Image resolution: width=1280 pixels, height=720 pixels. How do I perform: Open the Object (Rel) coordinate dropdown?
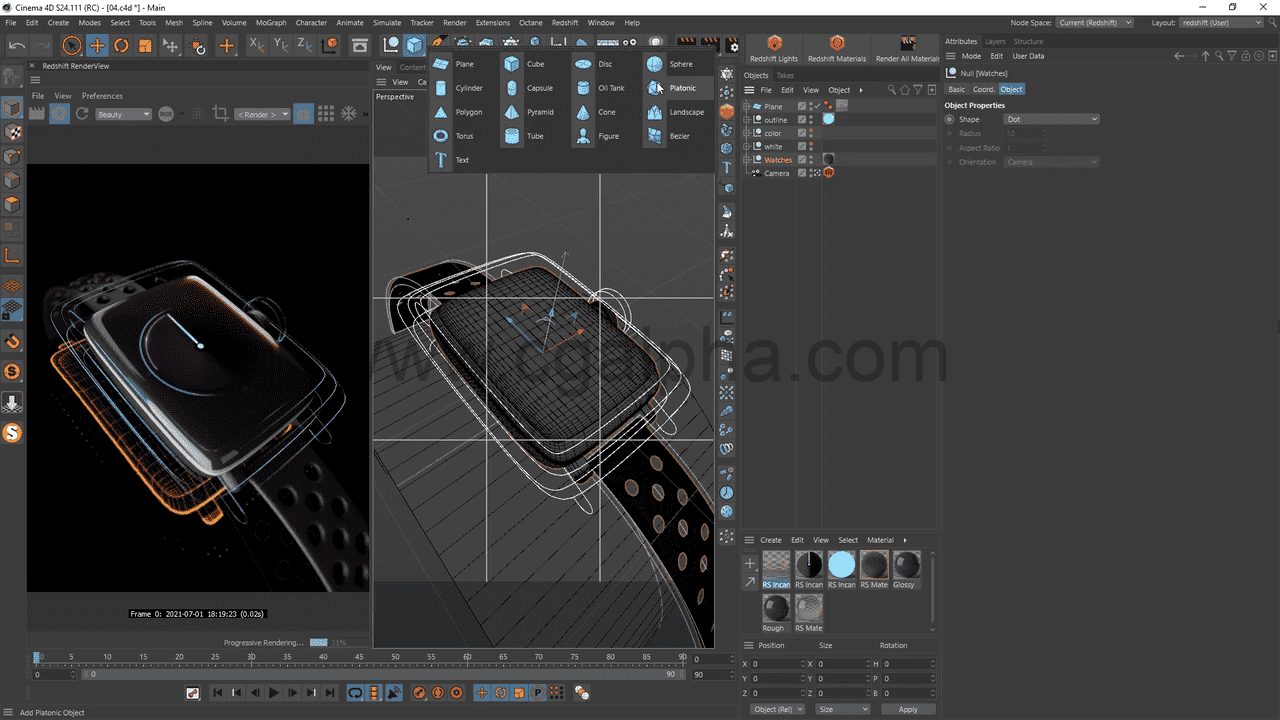click(x=776, y=709)
